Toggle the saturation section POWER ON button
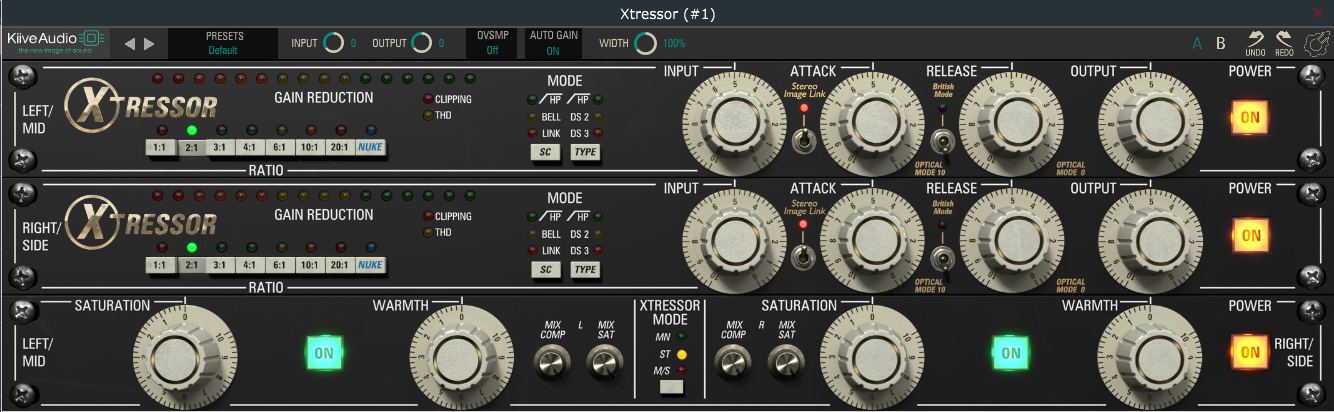The height and width of the screenshot is (412, 1334). [1250, 353]
